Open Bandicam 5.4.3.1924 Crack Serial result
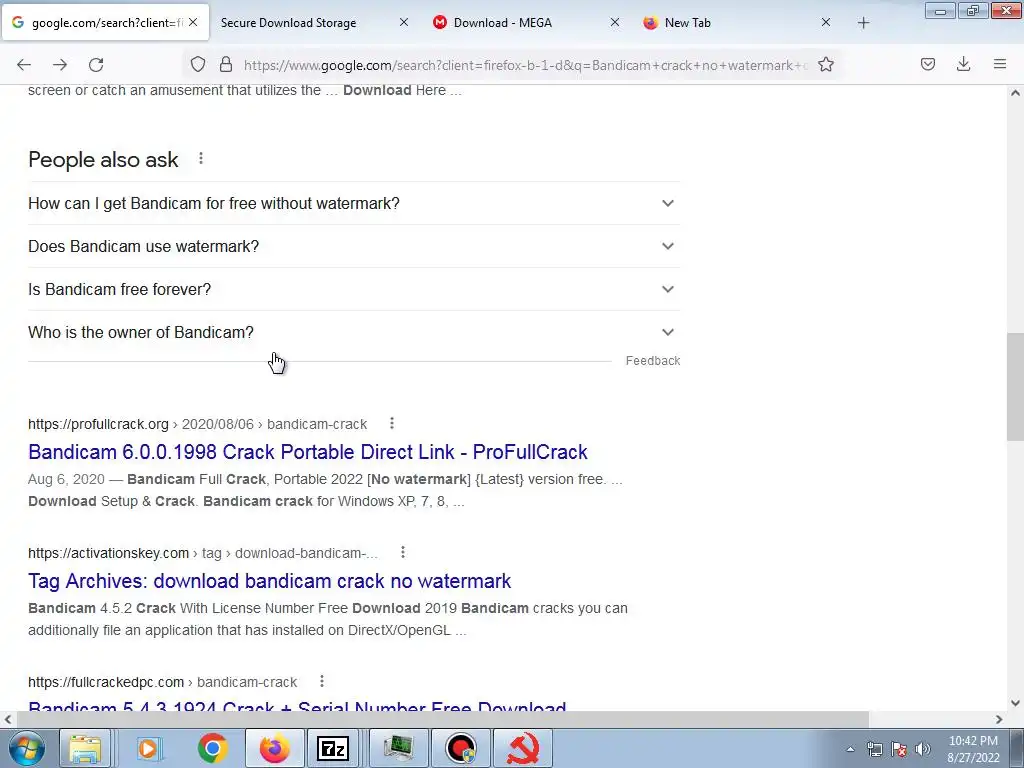Image resolution: width=1024 pixels, height=768 pixels. (x=297, y=706)
